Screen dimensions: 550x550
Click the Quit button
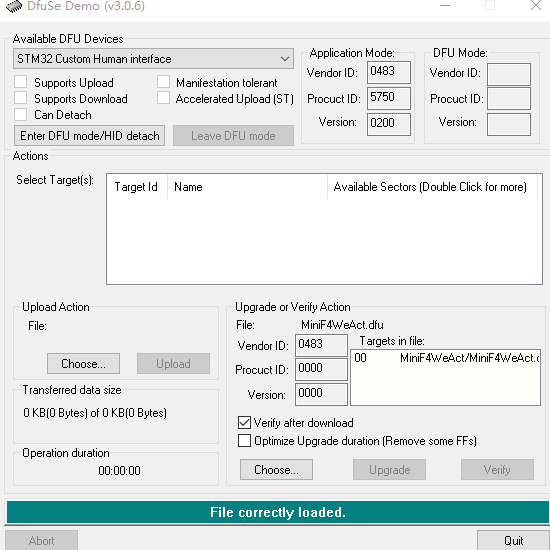pos(513,540)
